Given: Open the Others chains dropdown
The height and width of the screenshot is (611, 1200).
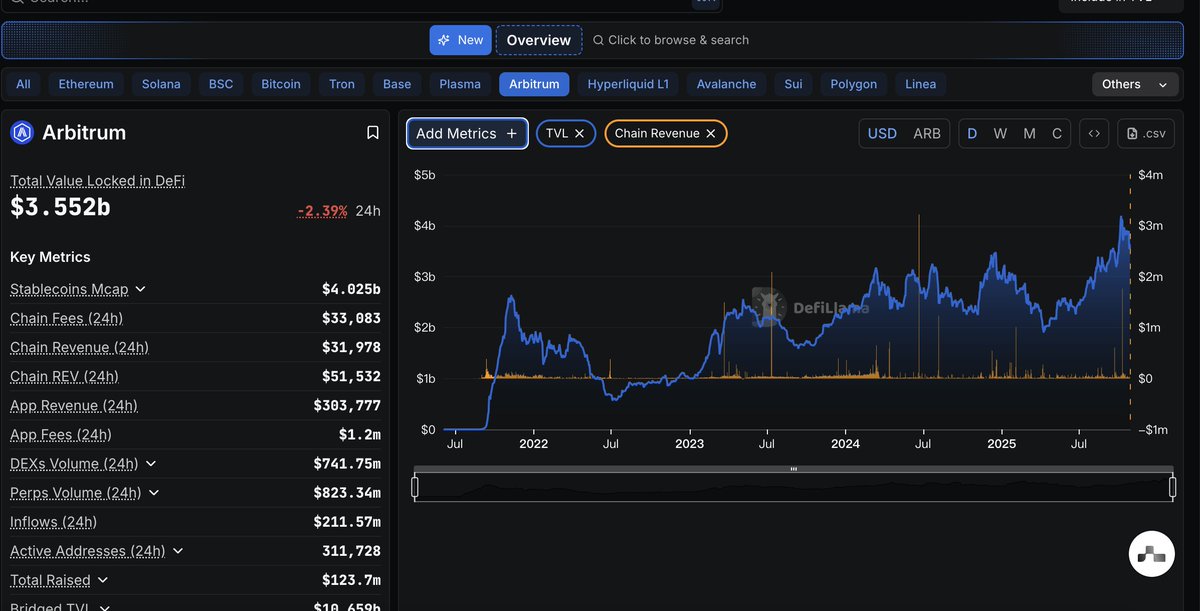Looking at the screenshot, I should point(1133,85).
